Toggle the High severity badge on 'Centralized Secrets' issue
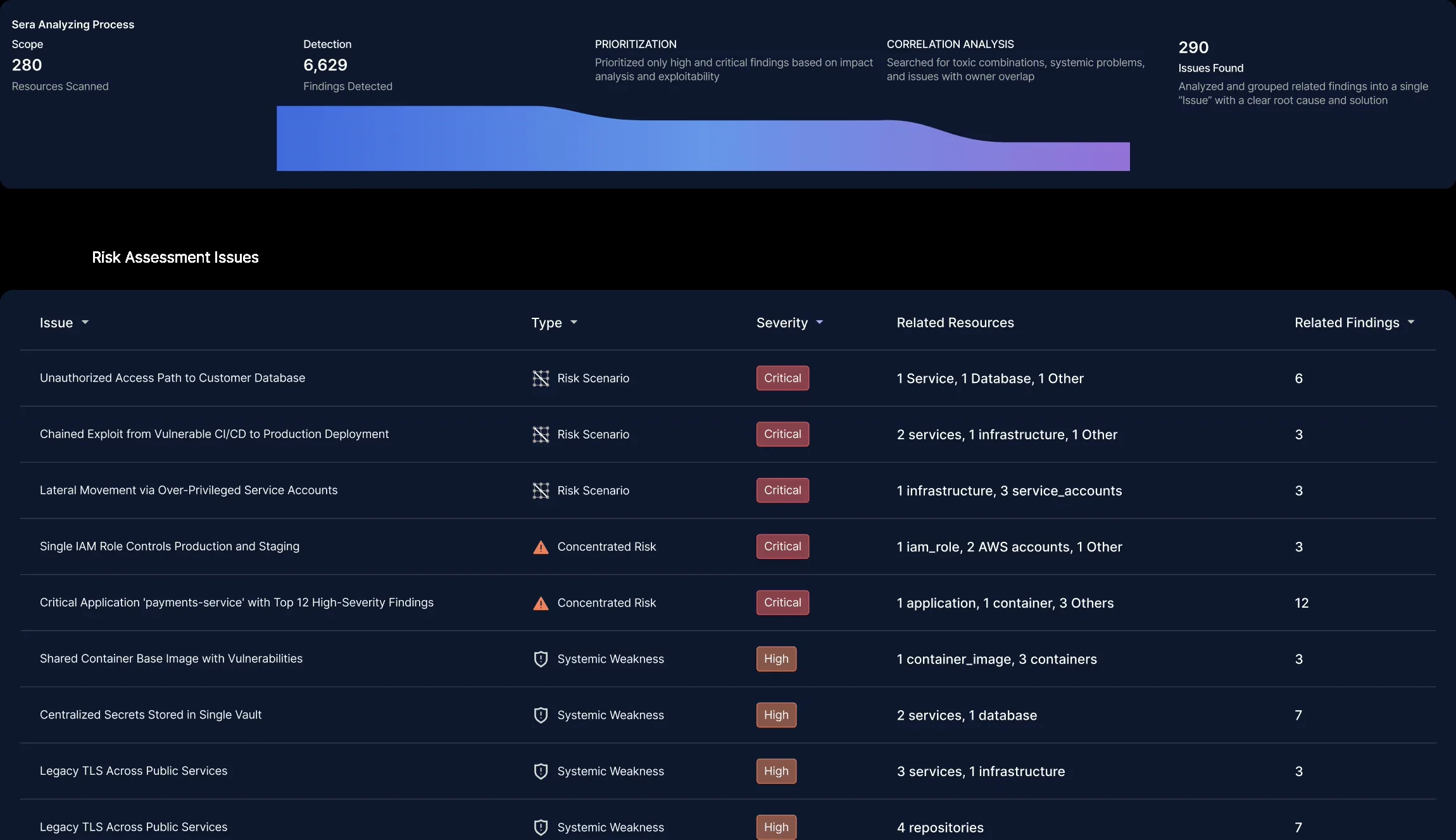Viewport: 1456px width, 840px height. click(x=775, y=715)
